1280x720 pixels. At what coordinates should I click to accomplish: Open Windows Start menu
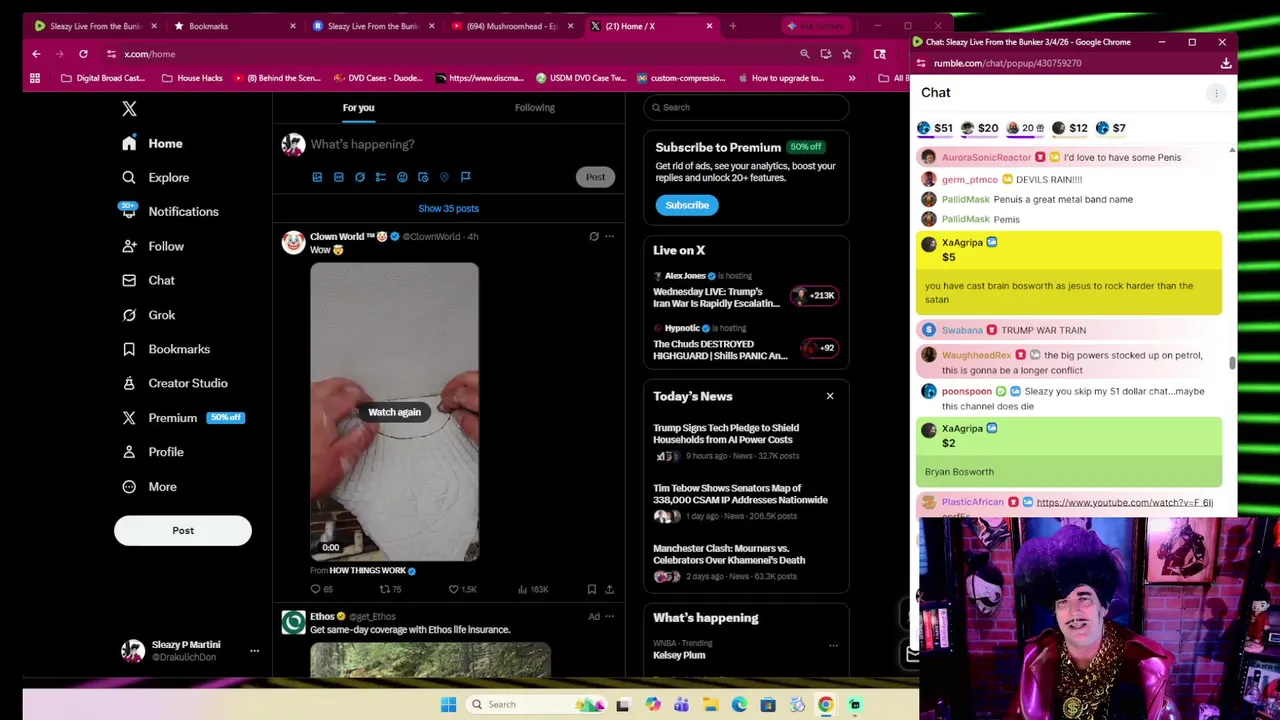tap(448, 705)
